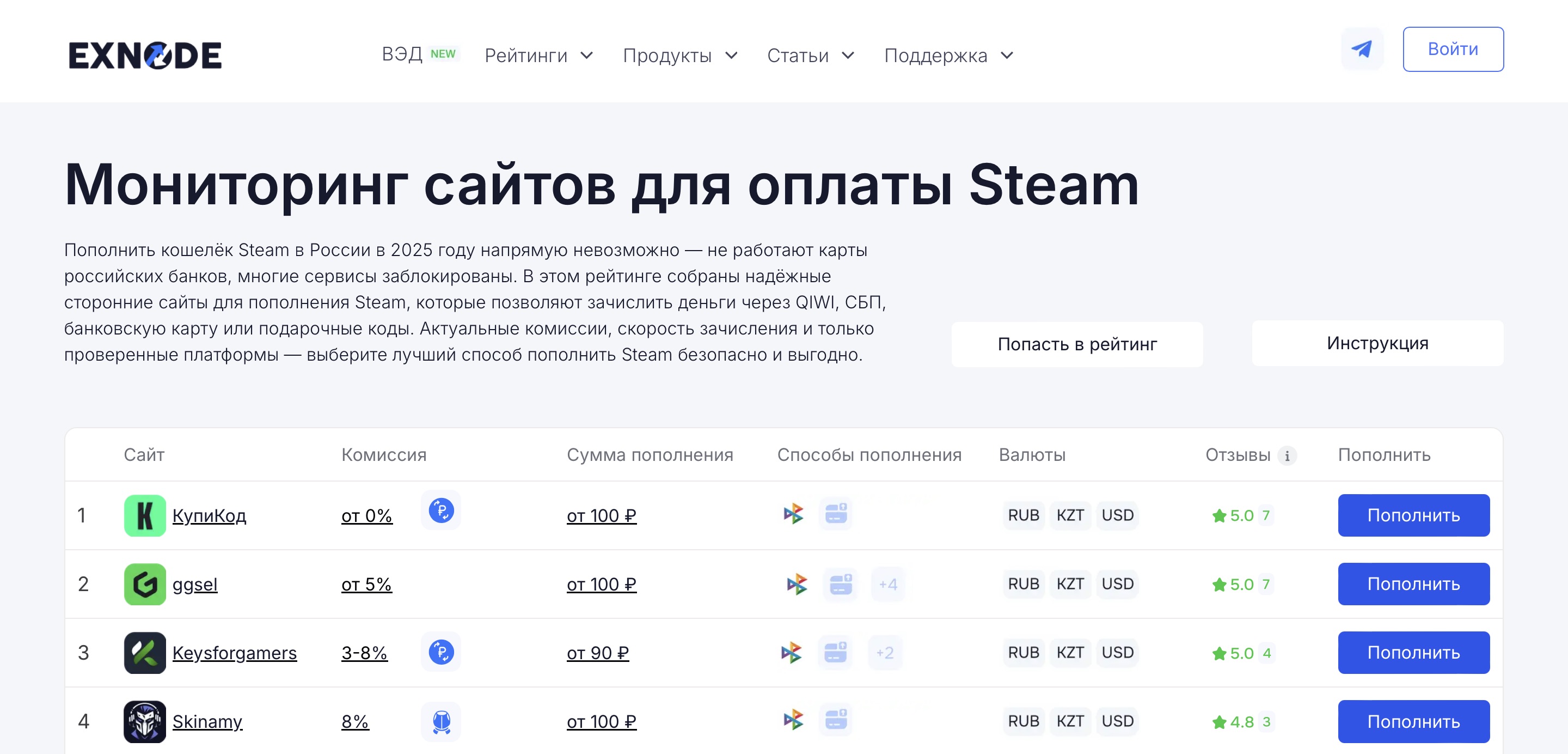The height and width of the screenshot is (754, 1568).
Task: Click the ggsel site logo icon
Action: tap(144, 583)
